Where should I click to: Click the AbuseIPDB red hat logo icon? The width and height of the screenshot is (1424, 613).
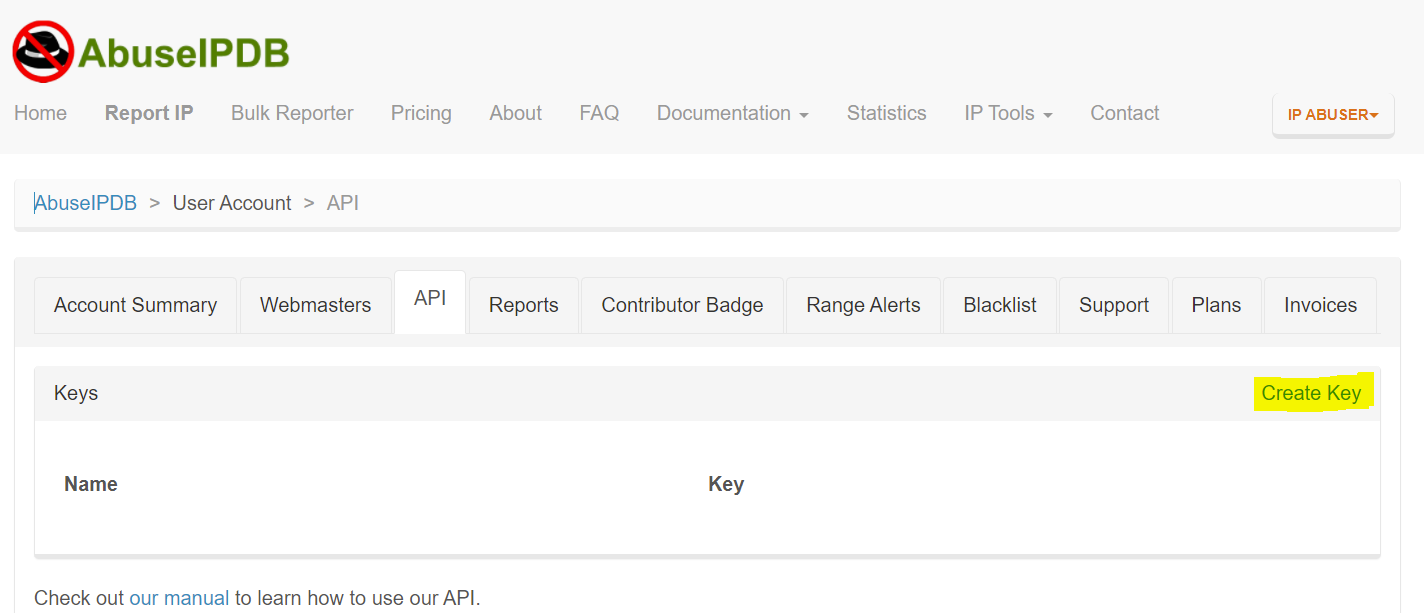point(43,51)
